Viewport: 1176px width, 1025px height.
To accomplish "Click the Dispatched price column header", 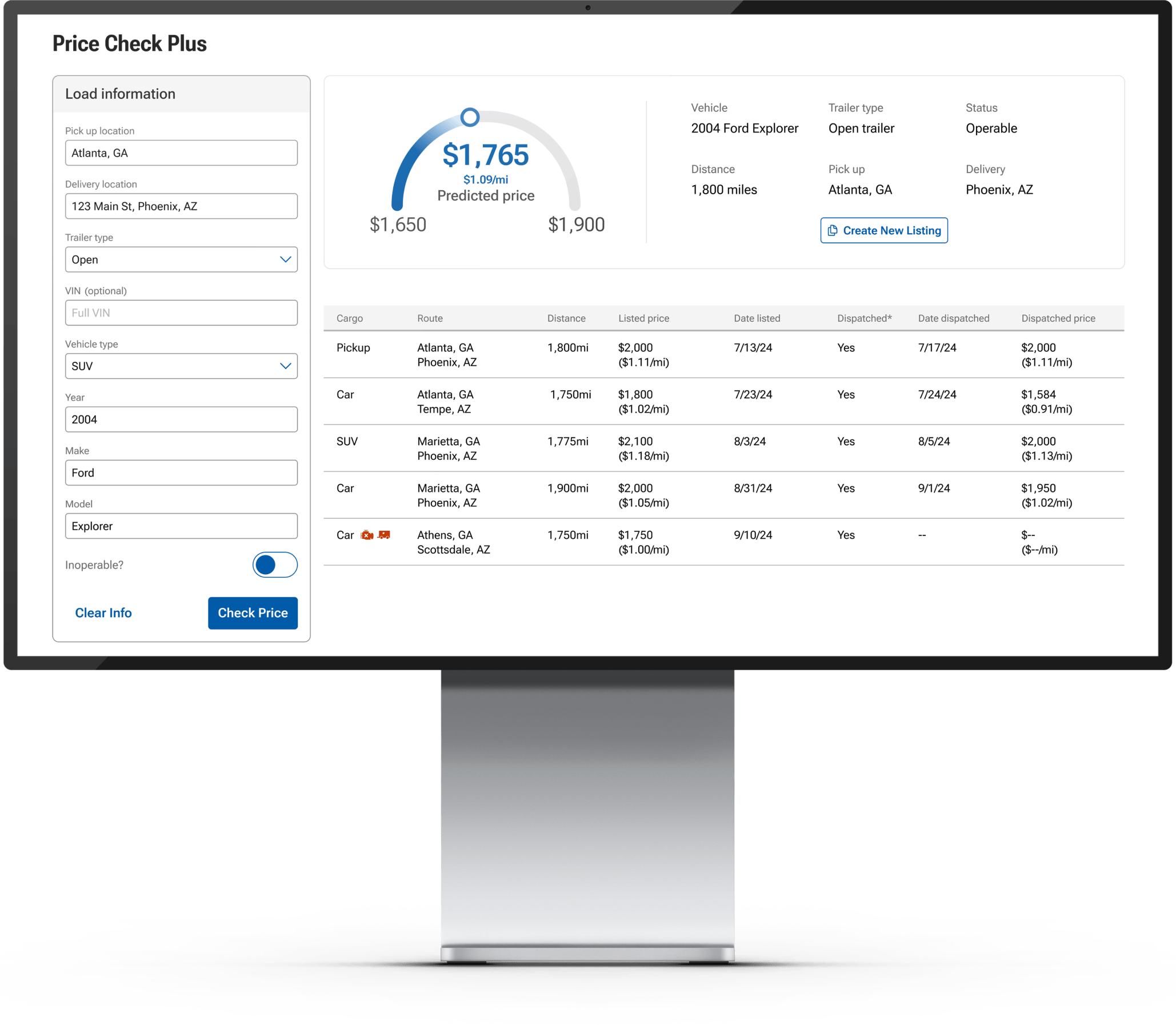I will tap(1058, 318).
